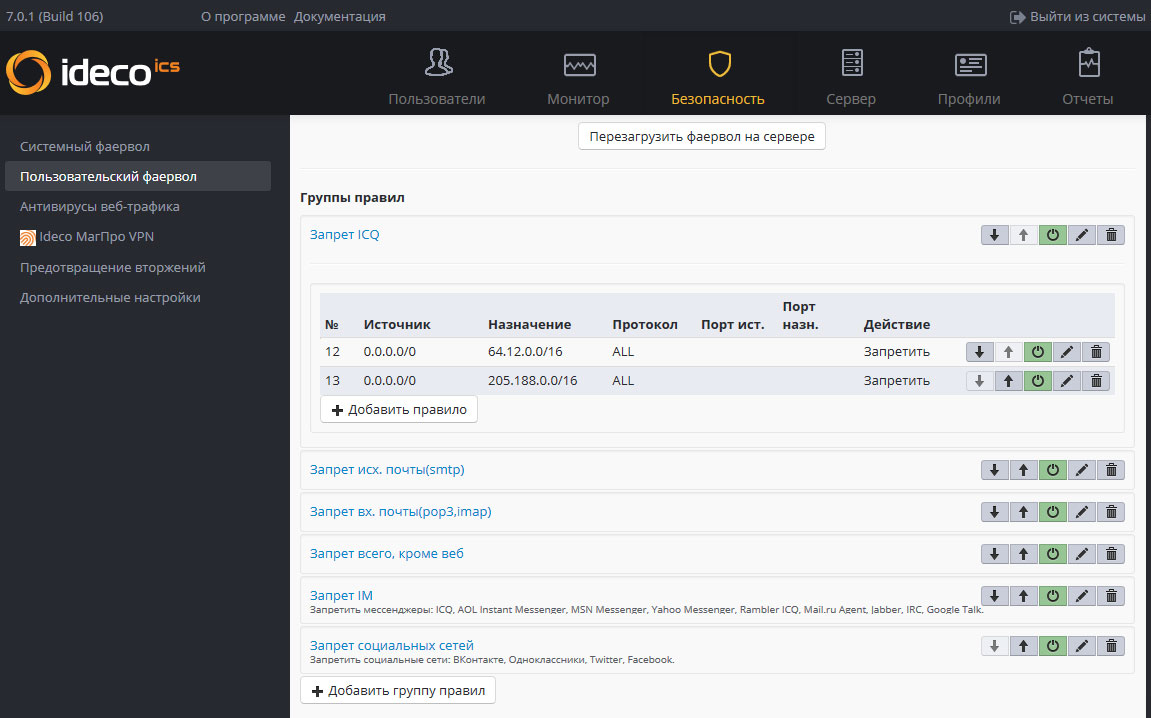Toggle power for Запрет всего, кроме веб
This screenshot has height=718, width=1151.
pyautogui.click(x=1053, y=554)
